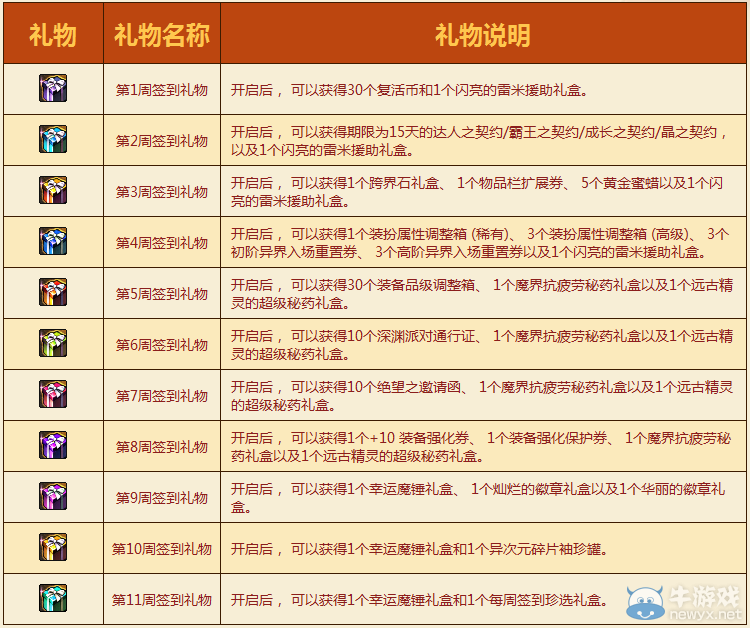Select the 第7周签到礼物 name cell
This screenshot has width=750, height=628.
coord(162,395)
